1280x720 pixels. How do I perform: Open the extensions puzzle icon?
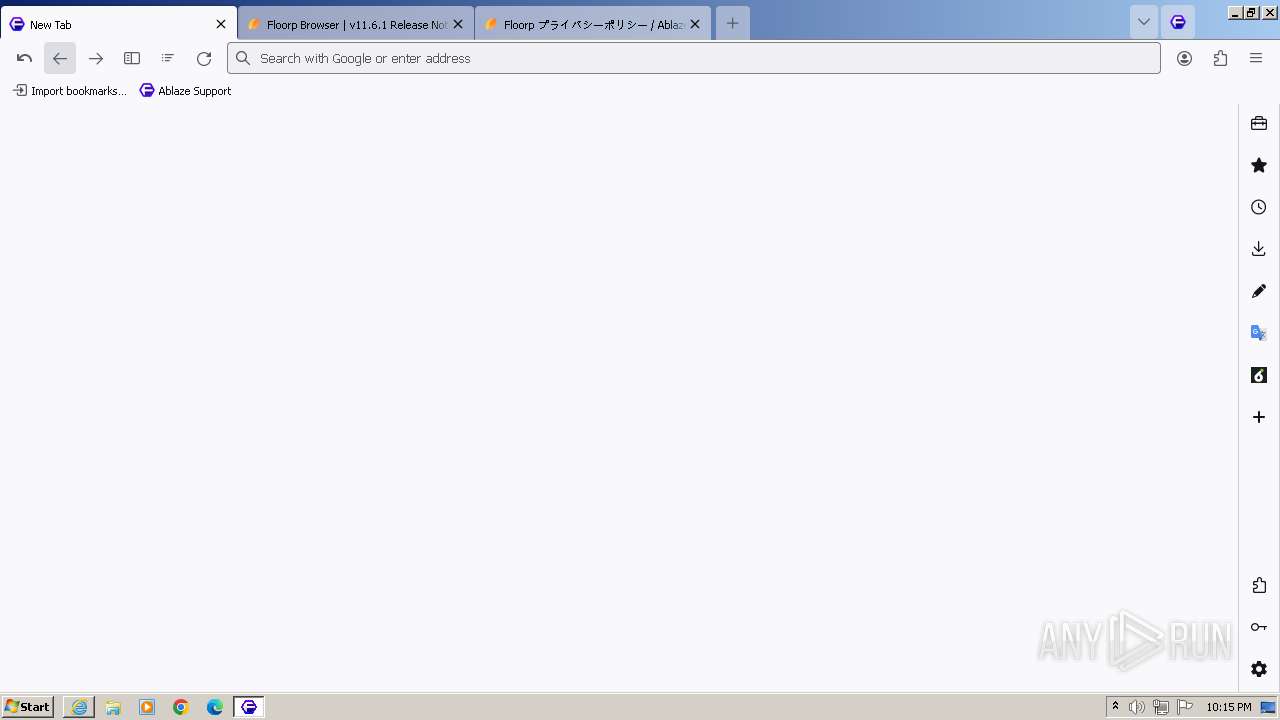pos(1220,58)
